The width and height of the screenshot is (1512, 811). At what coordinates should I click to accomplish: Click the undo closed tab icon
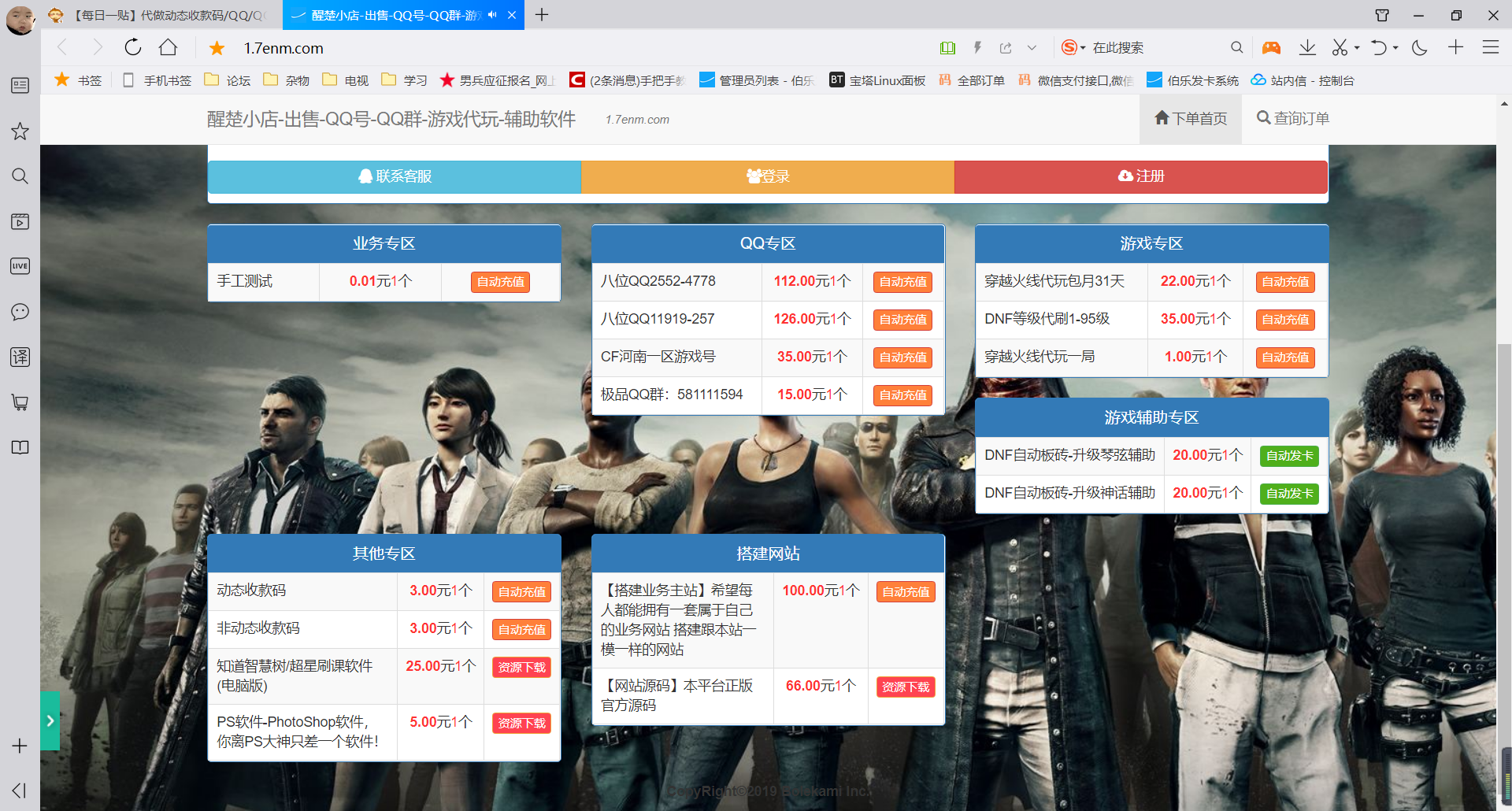(1378, 47)
